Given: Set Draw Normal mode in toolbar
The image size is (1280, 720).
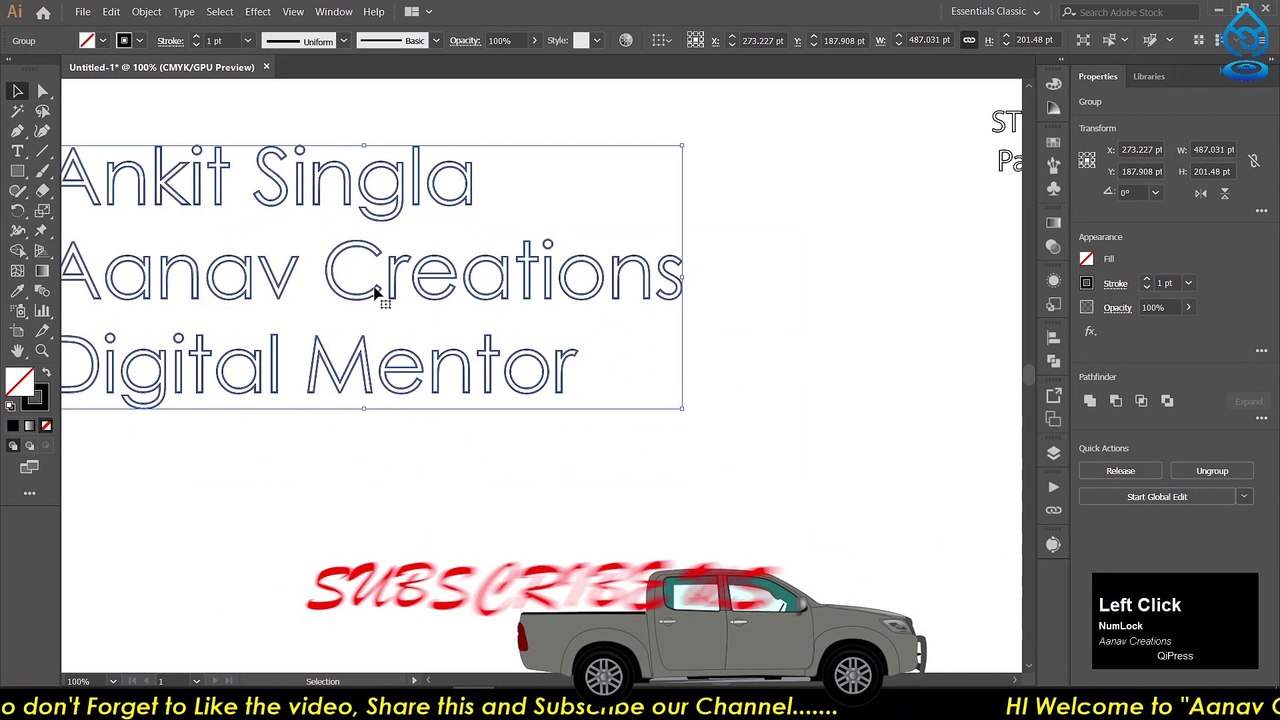Looking at the screenshot, I should pyautogui.click(x=12, y=446).
